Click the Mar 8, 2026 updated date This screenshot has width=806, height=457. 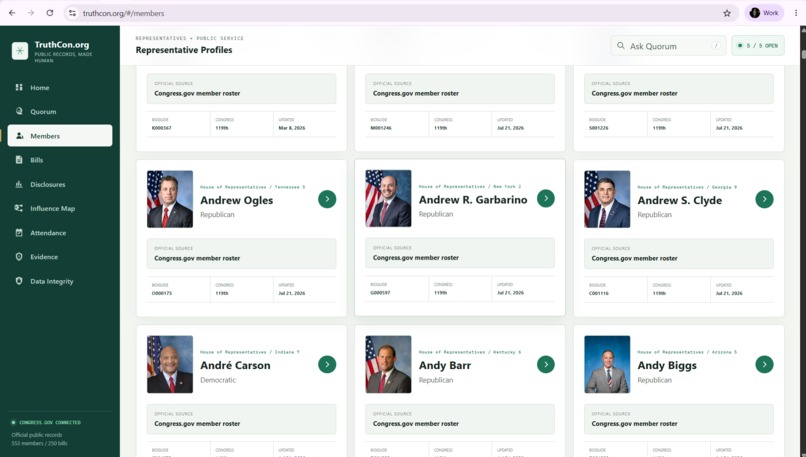coord(291,128)
